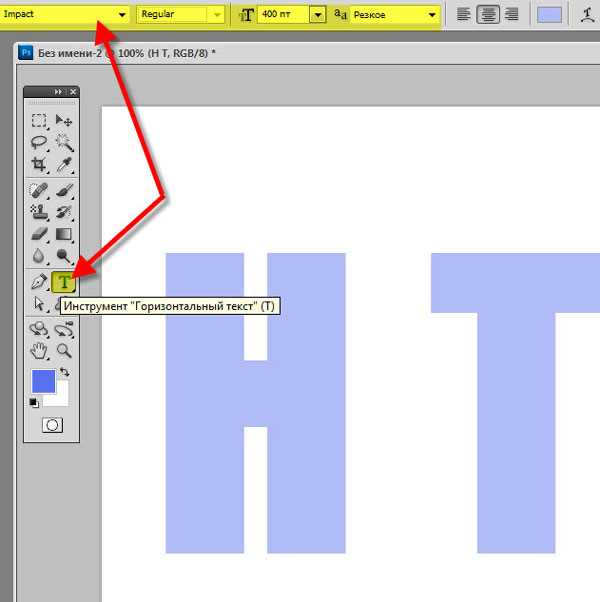The height and width of the screenshot is (602, 600).
Task: Select the Magic Wand tool
Action: [64, 142]
